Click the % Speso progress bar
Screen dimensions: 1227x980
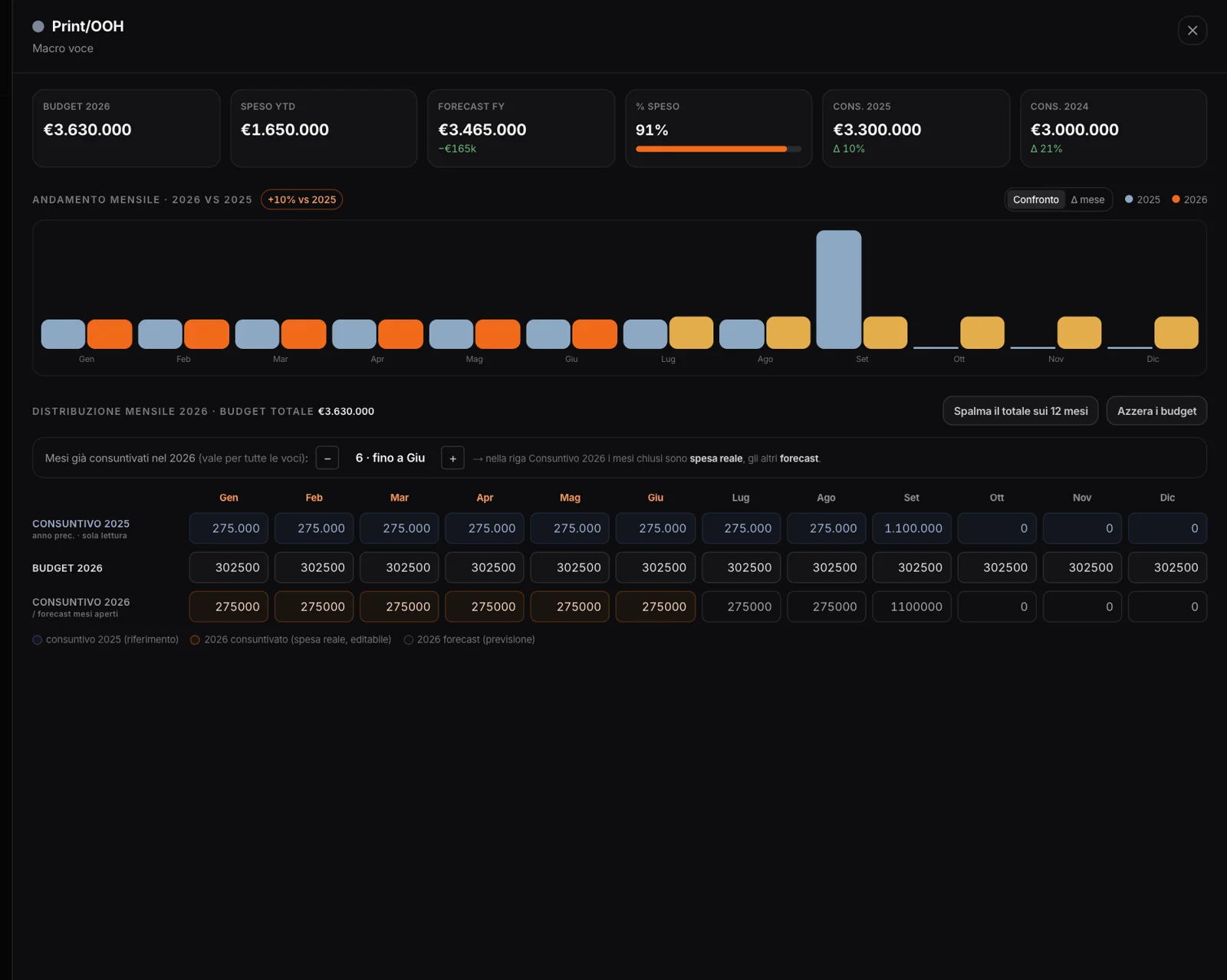pyautogui.click(x=719, y=149)
